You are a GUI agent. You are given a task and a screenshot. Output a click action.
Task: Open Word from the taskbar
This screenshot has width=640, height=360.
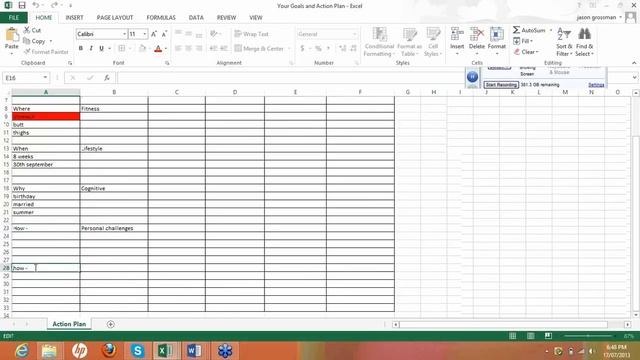pos(195,351)
